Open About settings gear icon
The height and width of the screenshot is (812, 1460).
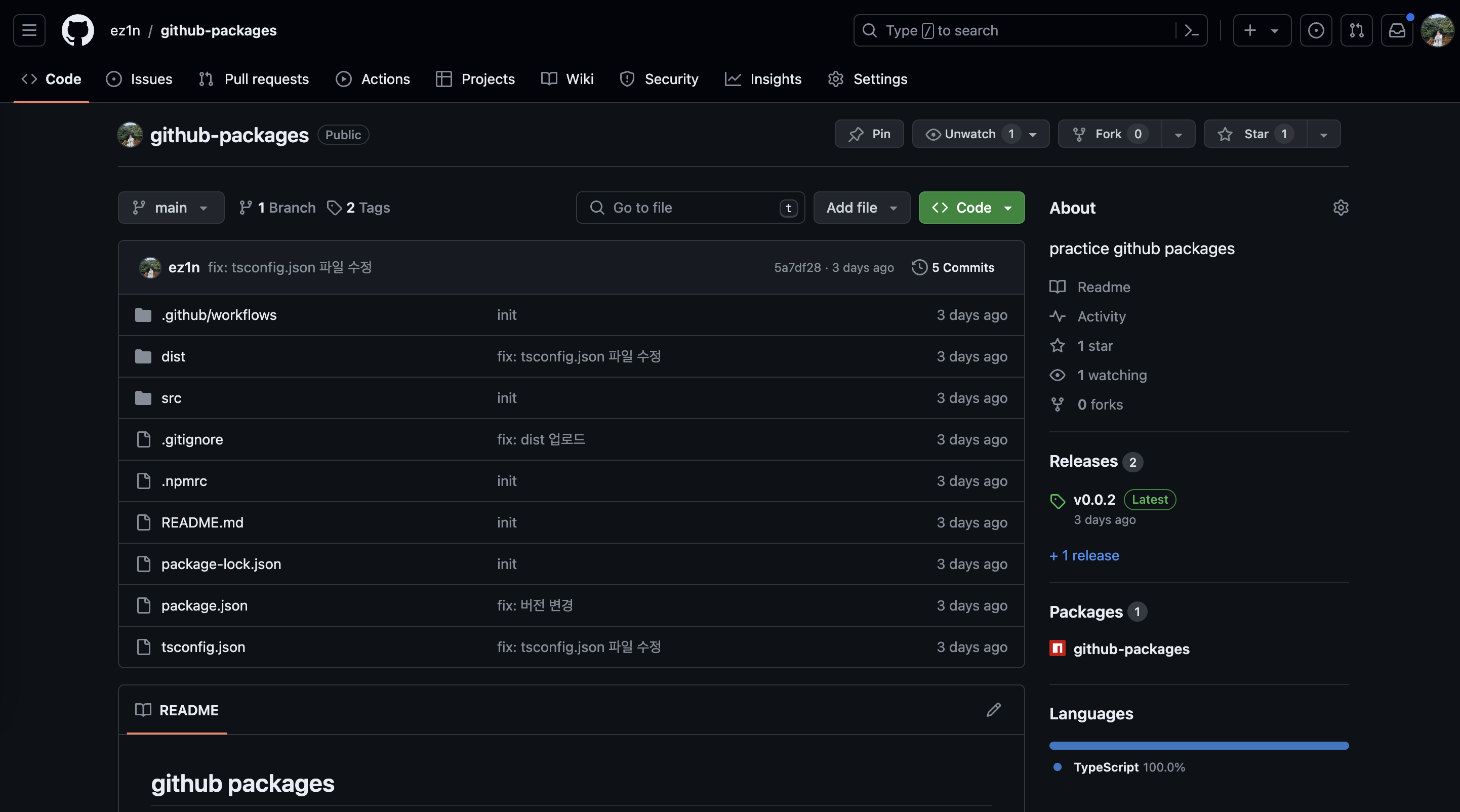tap(1341, 208)
